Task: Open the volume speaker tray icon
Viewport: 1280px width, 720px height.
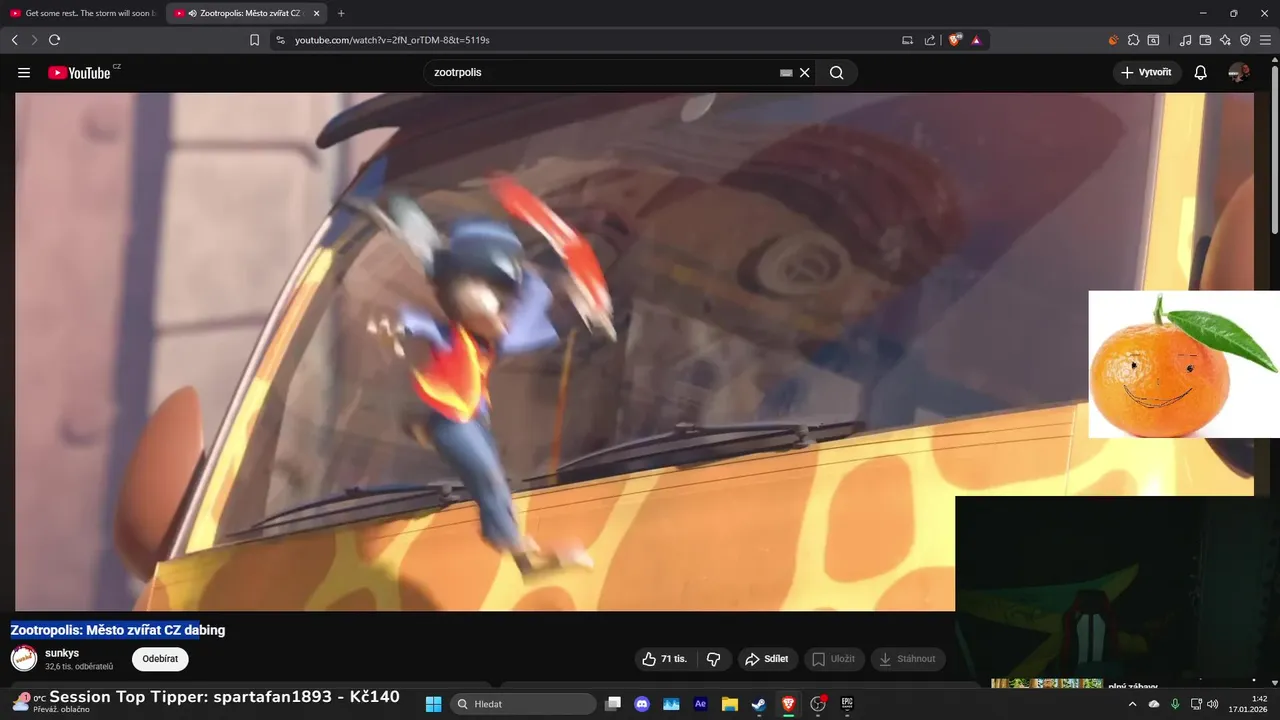Action: coord(1213,704)
